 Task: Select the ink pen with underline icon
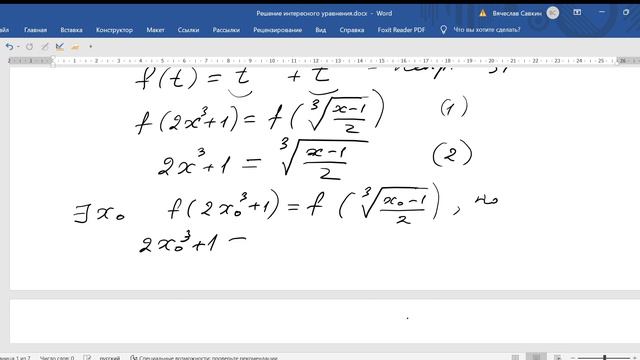pos(60,47)
